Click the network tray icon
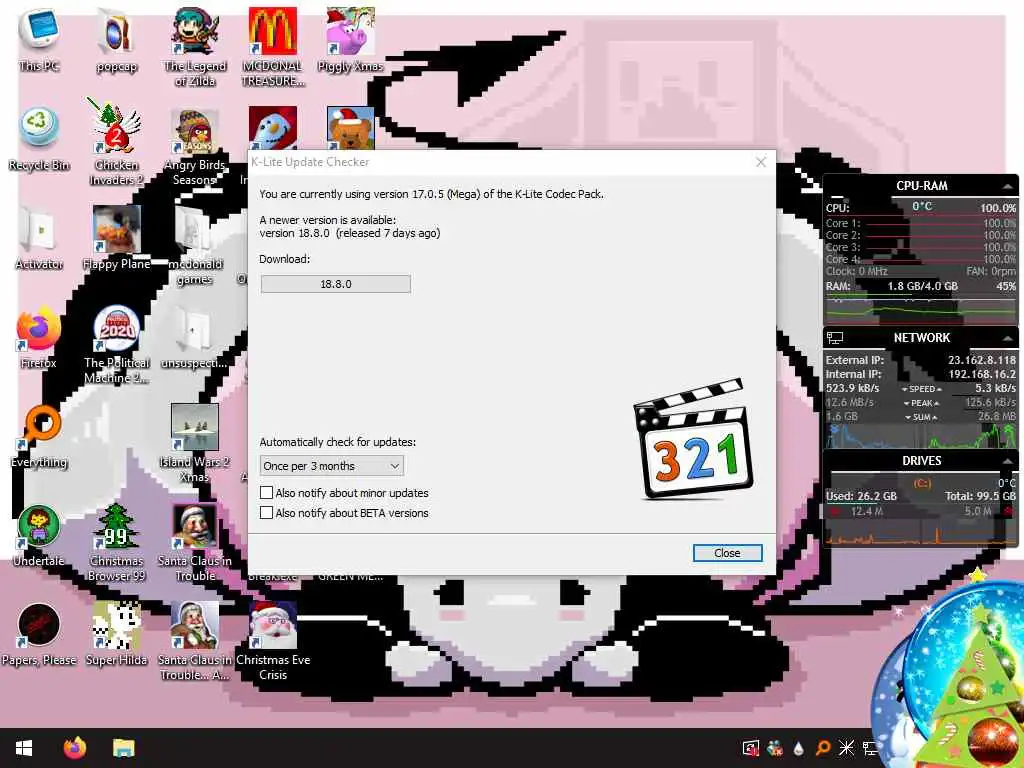This screenshot has height=768, width=1024. click(870, 748)
